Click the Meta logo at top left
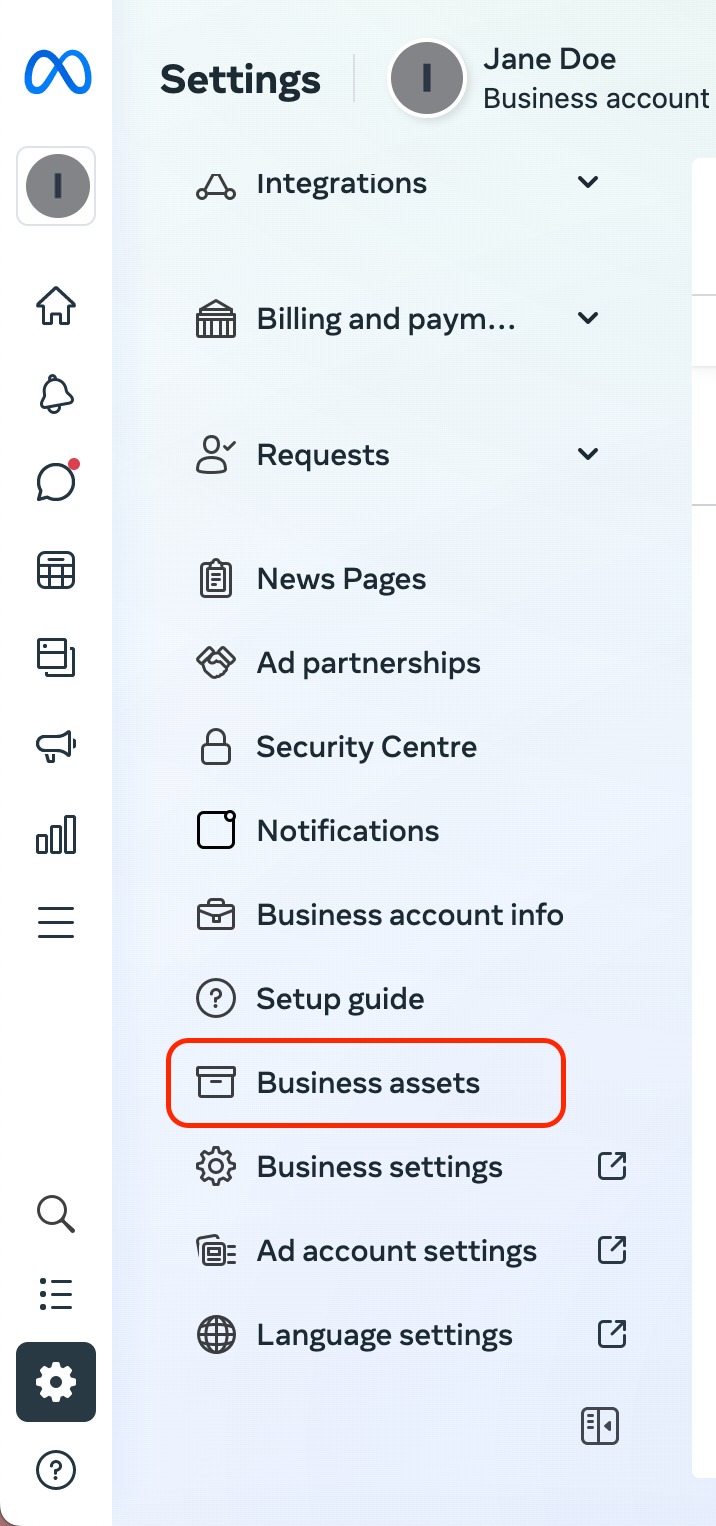Screen dimensions: 716x1526 tap(55, 72)
